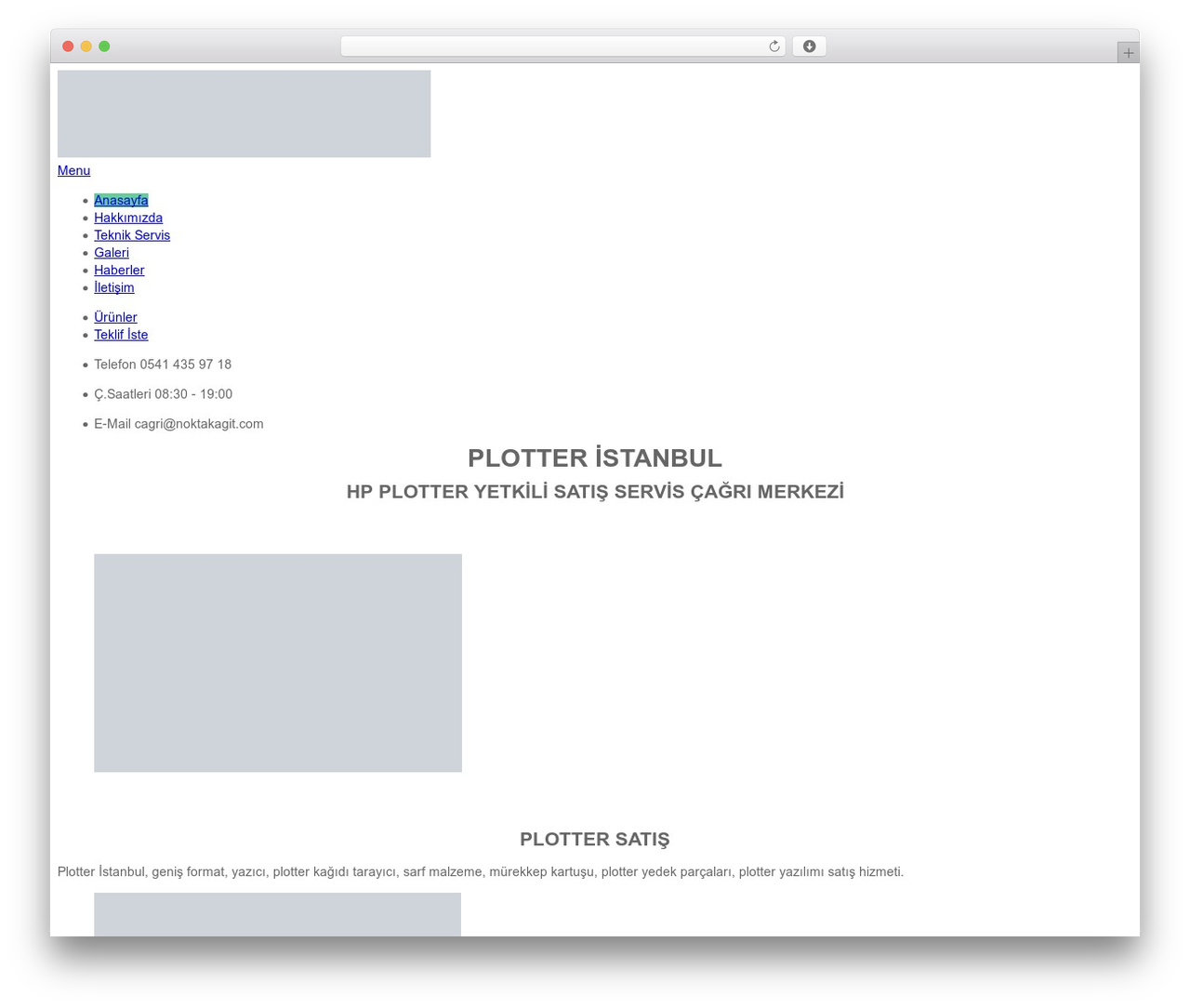Click the Ç.Saatleri 08:30 - 19:00 text
Image resolution: width=1190 pixels, height=1008 pixels.
coord(163,394)
